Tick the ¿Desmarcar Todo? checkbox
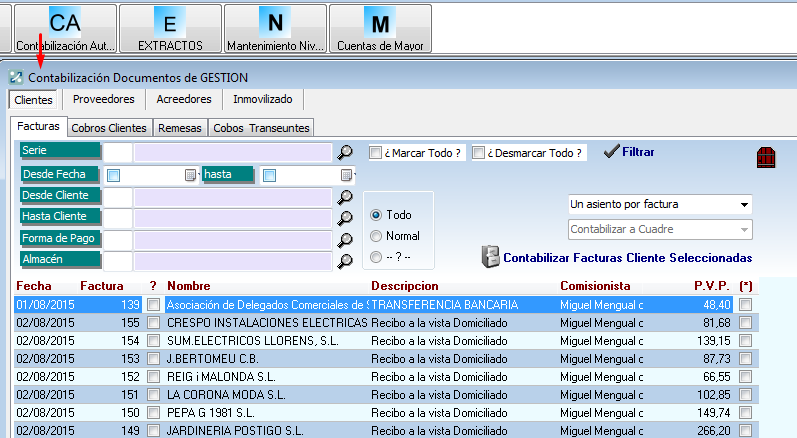797x438 pixels. (x=479, y=153)
